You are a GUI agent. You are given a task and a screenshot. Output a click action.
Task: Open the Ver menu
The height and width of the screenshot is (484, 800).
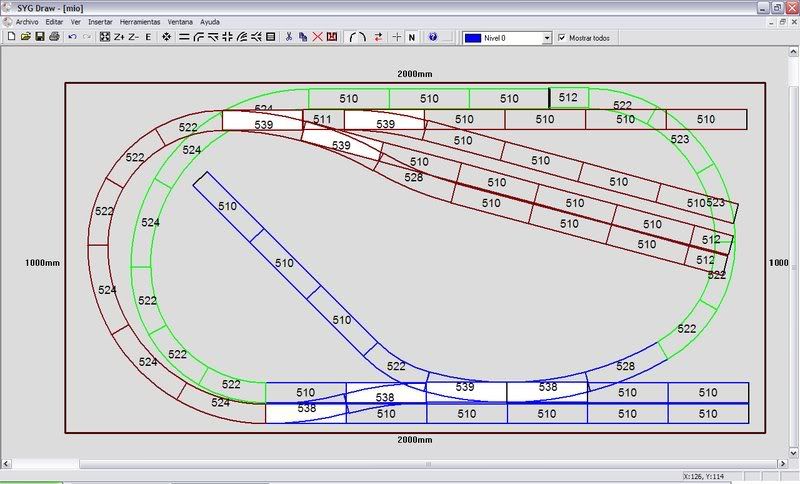76,22
